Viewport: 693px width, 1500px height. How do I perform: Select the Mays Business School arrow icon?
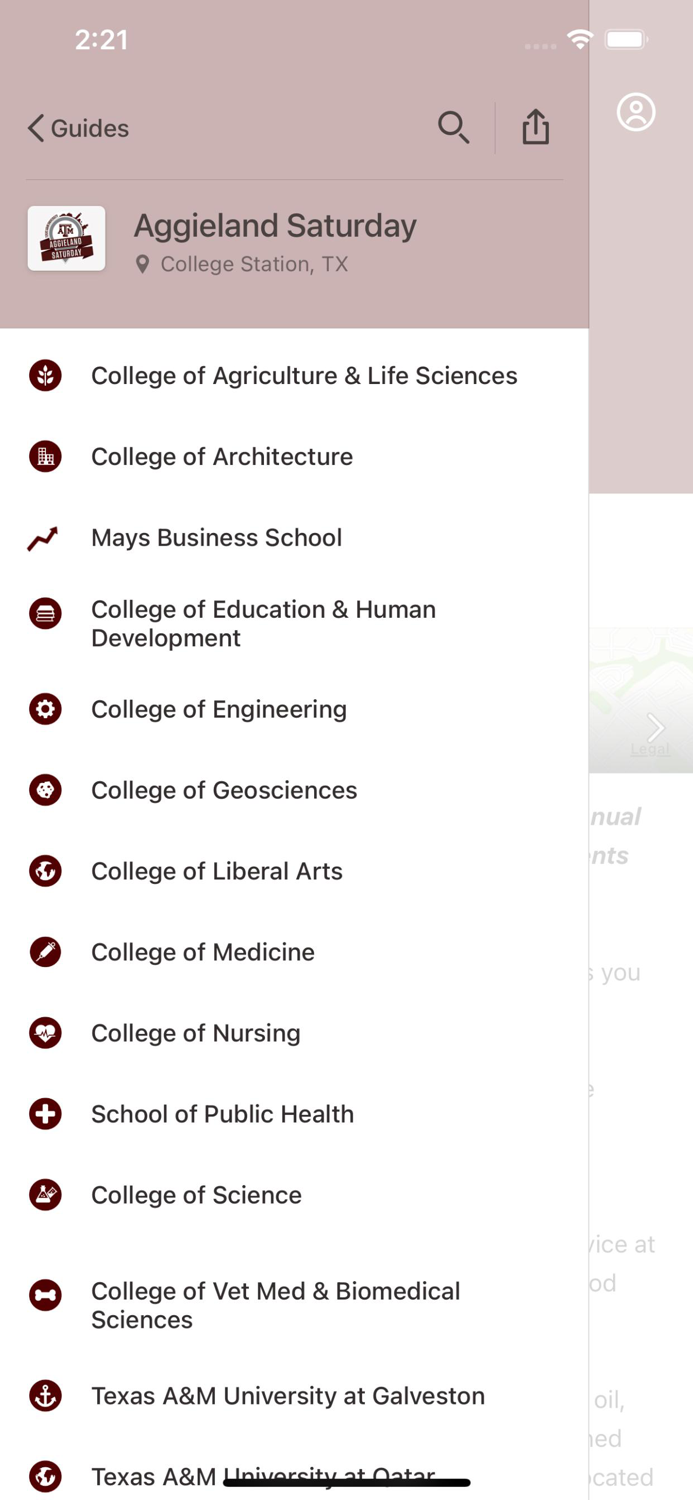coord(45,537)
